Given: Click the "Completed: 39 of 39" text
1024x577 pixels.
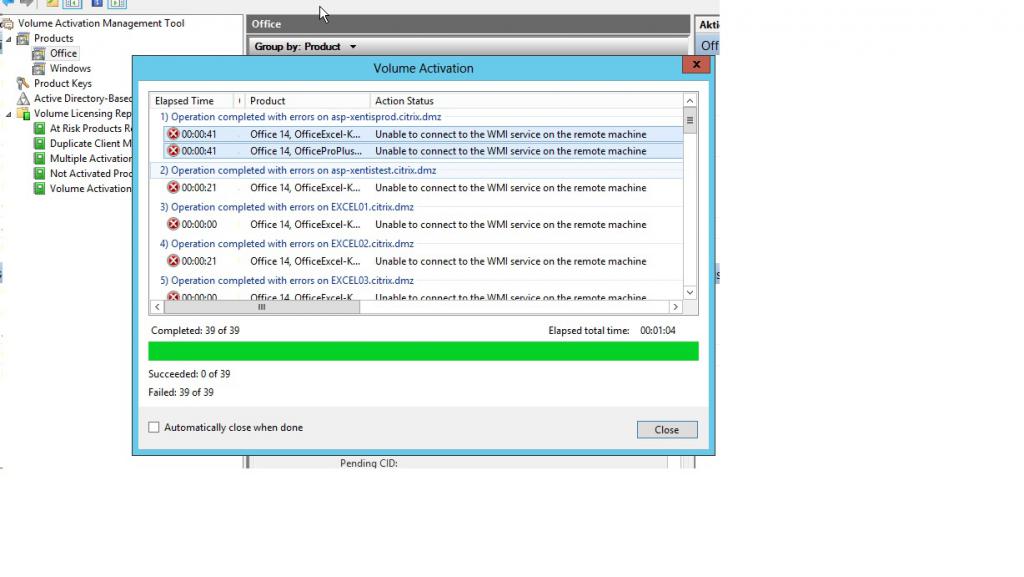Looking at the screenshot, I should click(195, 330).
